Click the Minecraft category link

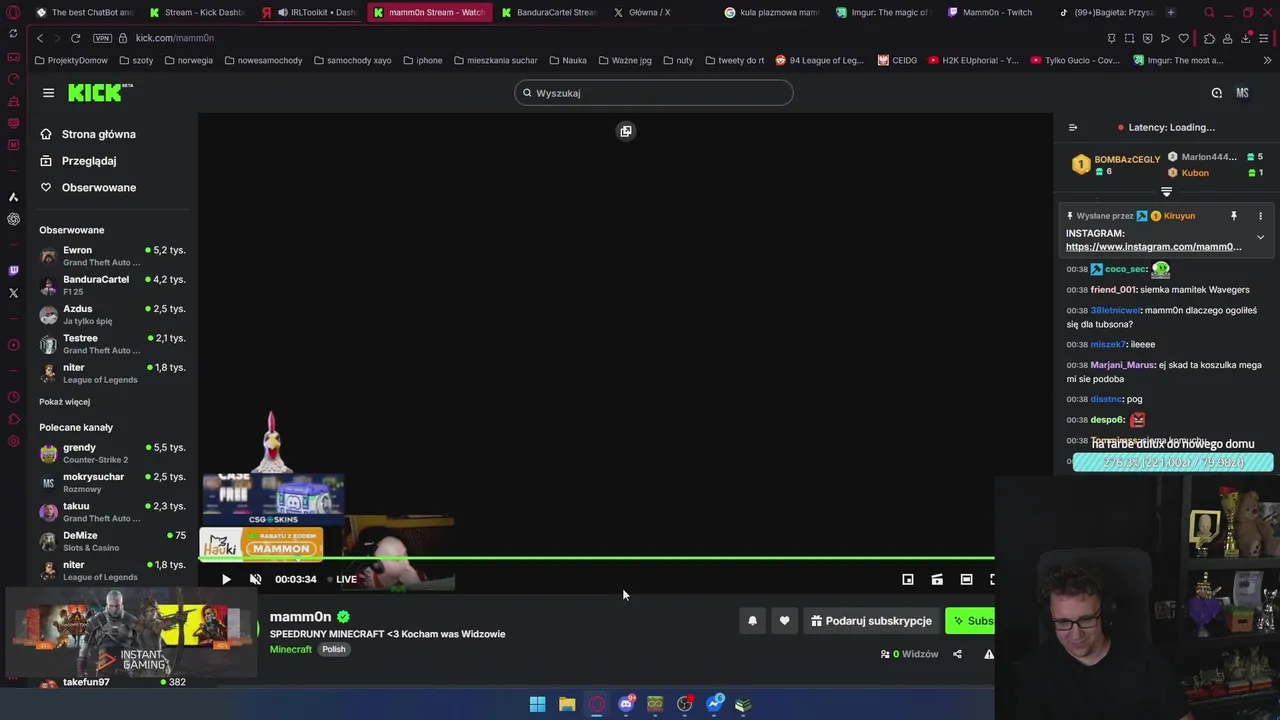pyautogui.click(x=291, y=650)
